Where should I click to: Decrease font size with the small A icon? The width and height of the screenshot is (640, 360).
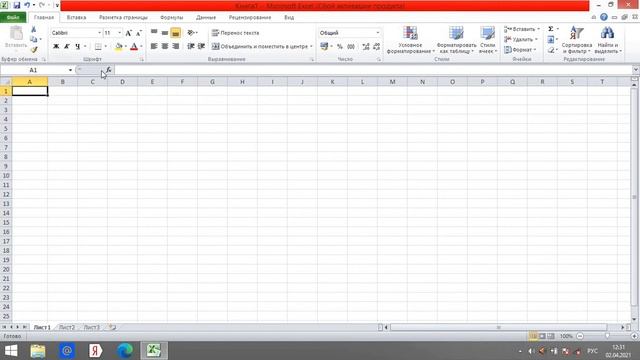coord(138,33)
